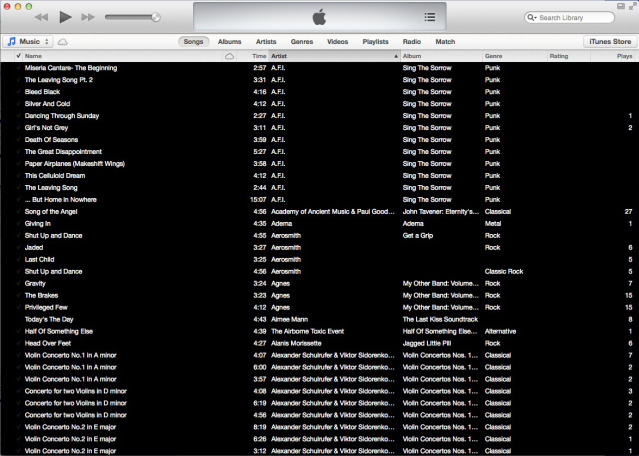This screenshot has width=639, height=456.
Task: Open the Match tab
Action: point(445,42)
